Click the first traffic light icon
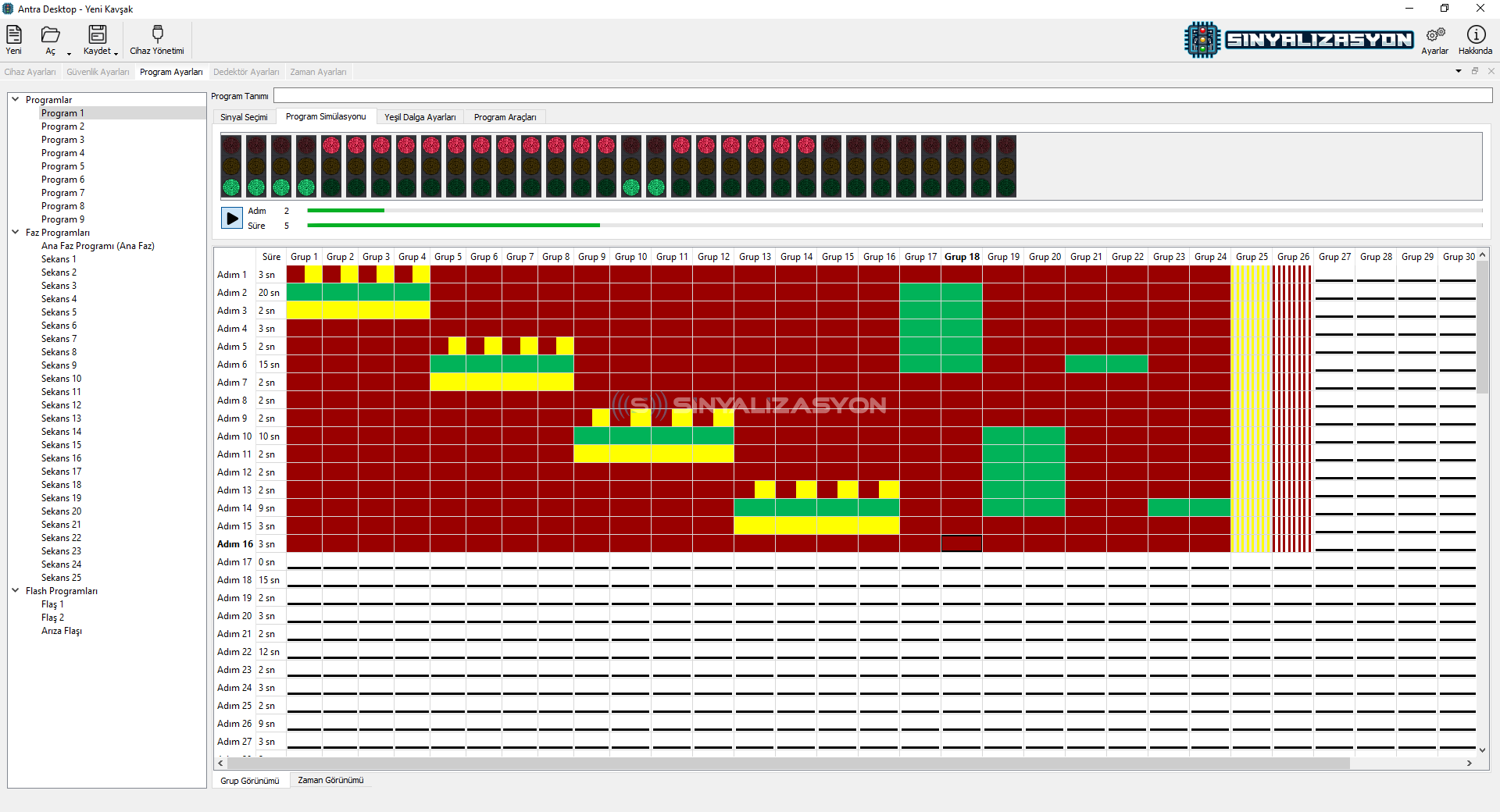The height and width of the screenshot is (812, 1500). click(x=231, y=166)
